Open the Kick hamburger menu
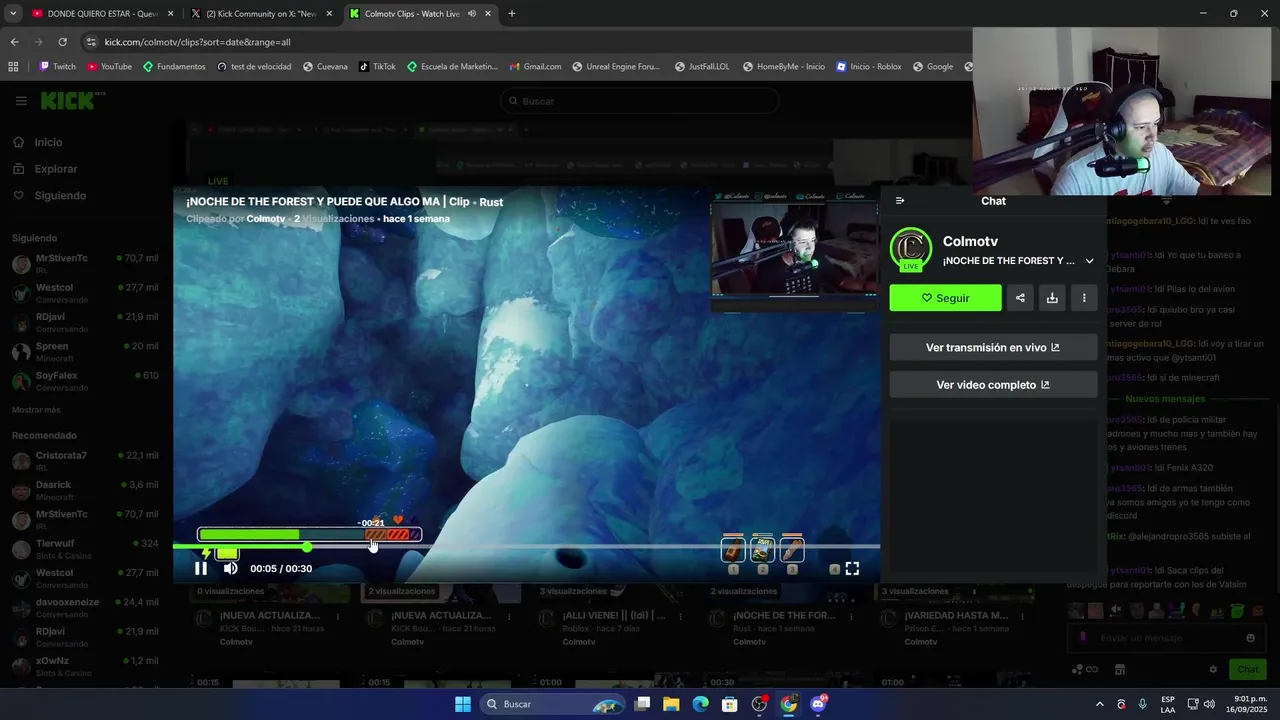The width and height of the screenshot is (1280, 720). click(x=21, y=101)
